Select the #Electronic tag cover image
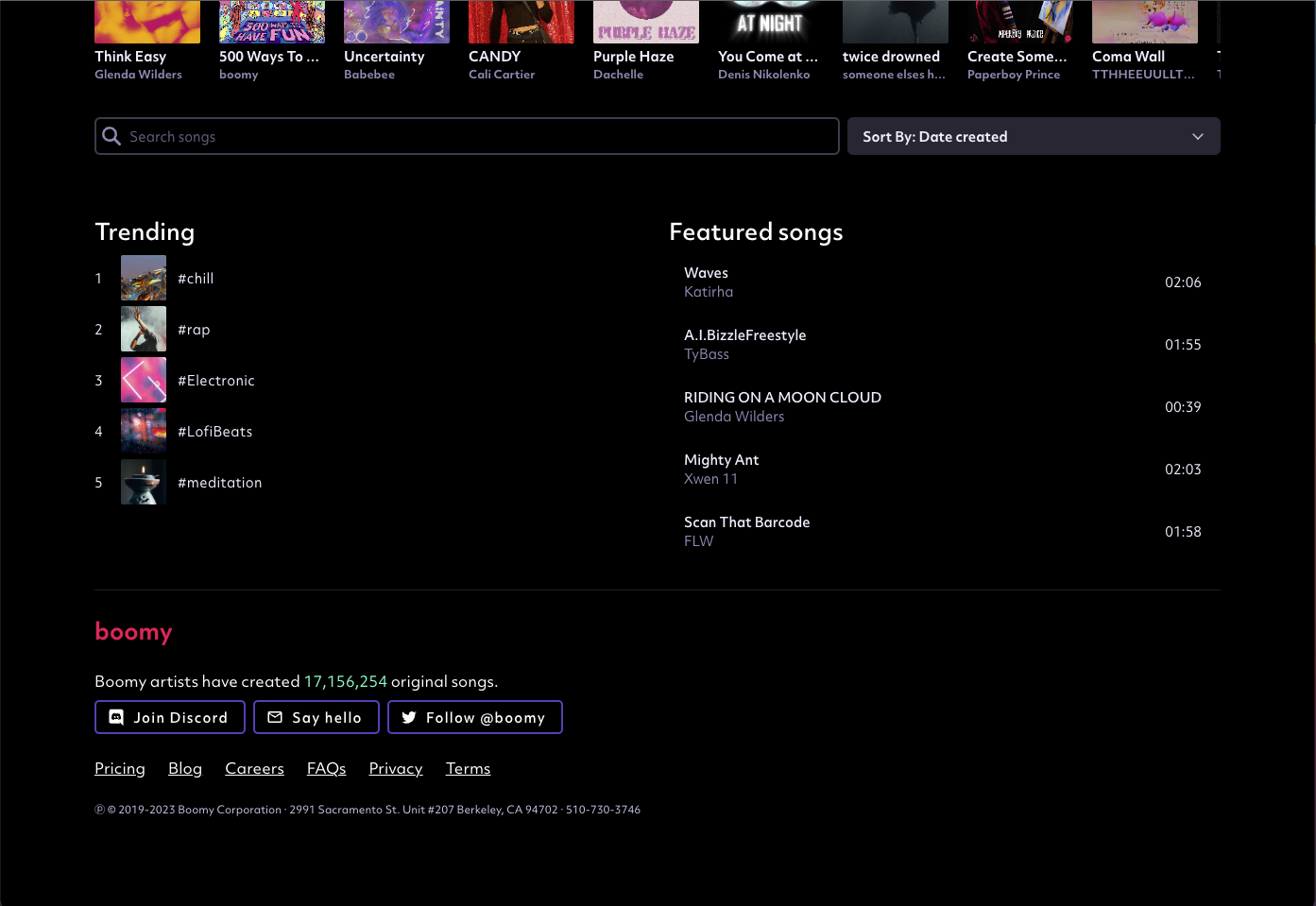 pos(144,380)
